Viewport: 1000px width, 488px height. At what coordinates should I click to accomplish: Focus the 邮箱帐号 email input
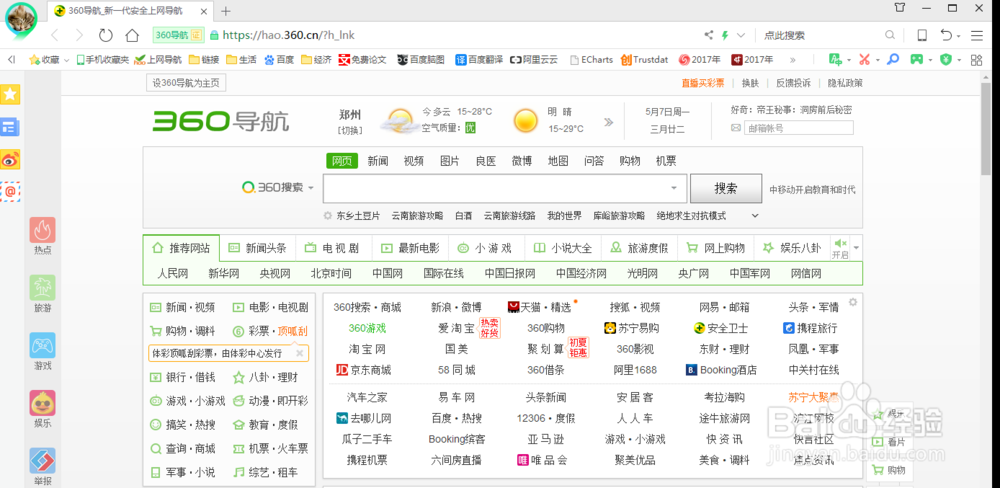798,128
